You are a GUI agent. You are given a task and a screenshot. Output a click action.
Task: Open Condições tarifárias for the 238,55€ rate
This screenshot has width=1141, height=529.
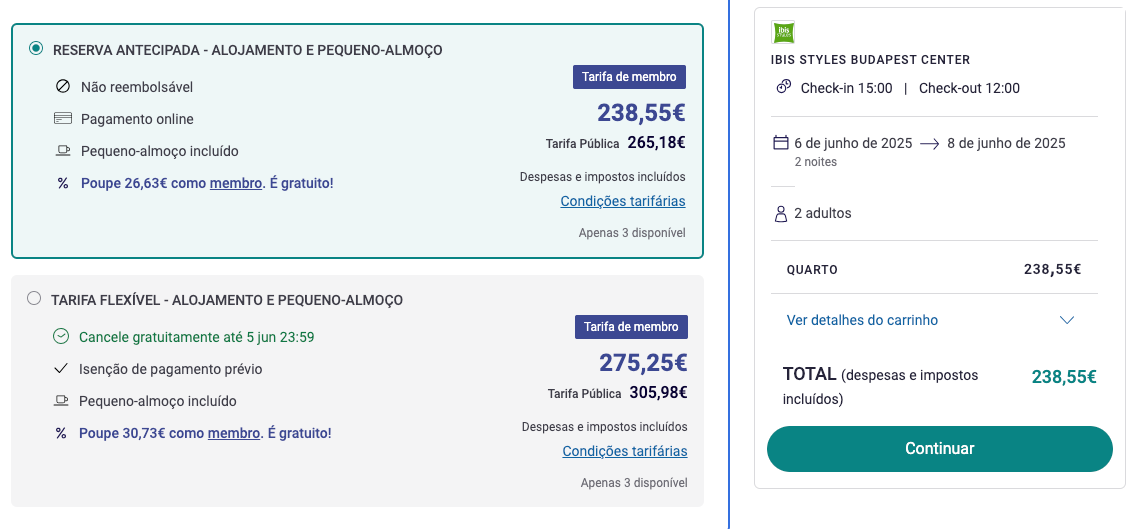[x=623, y=201]
